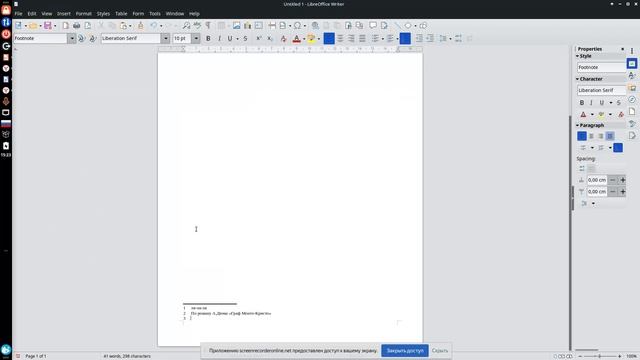Toggle Bold in the sidebar Character section
This screenshot has width=640, height=360.
pyautogui.click(x=582, y=103)
